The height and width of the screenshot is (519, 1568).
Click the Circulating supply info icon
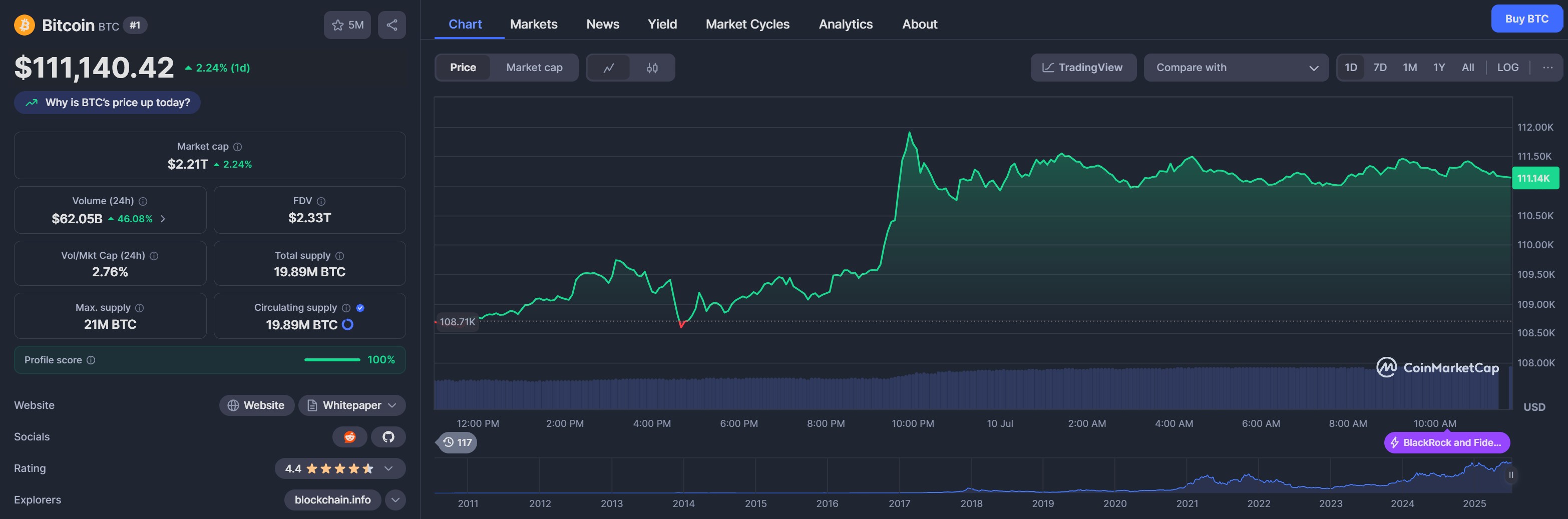pyautogui.click(x=346, y=308)
